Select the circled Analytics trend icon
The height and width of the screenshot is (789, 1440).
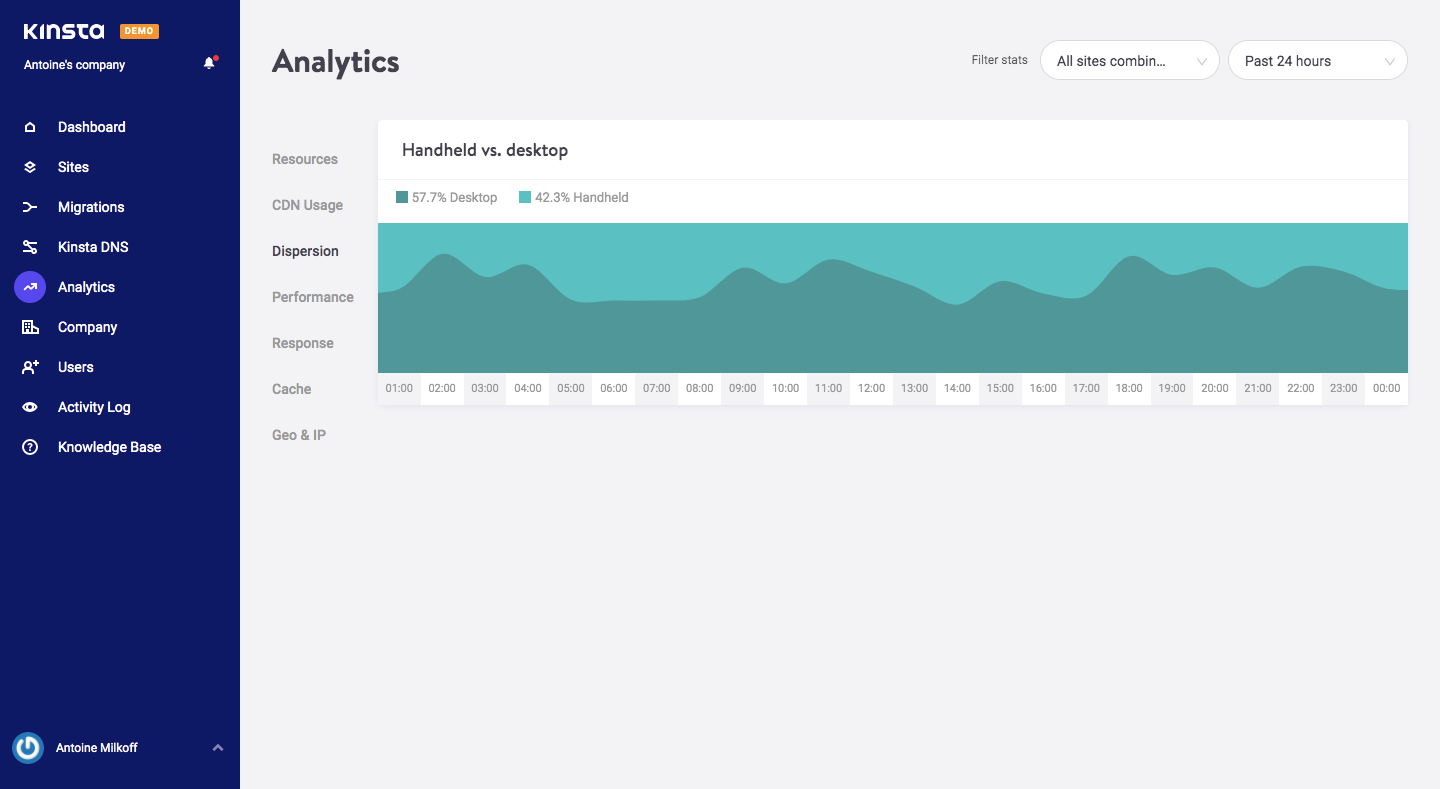29,287
